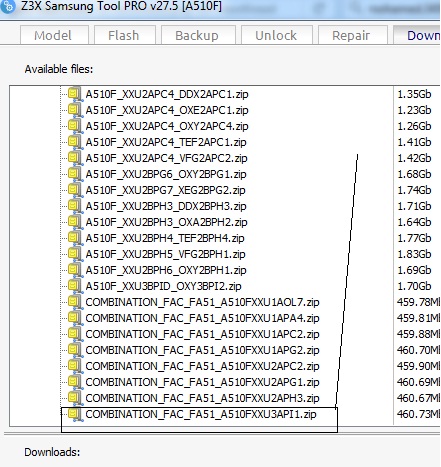Select file A510F_XXU2APC4_DDX2APC1.zip
Screen dimensions: 441x467
(167, 94)
